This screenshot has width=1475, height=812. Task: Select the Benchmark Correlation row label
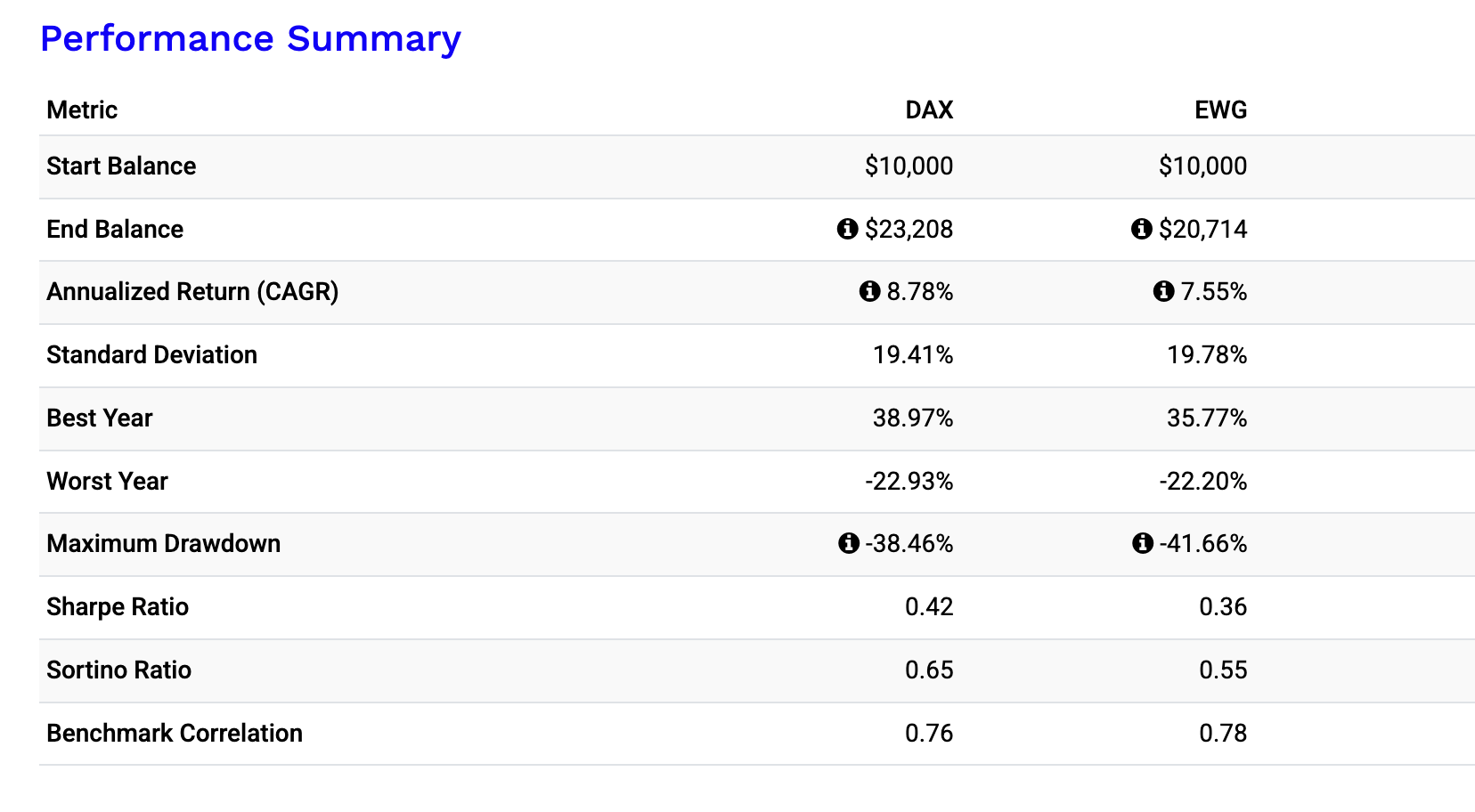[x=175, y=733]
